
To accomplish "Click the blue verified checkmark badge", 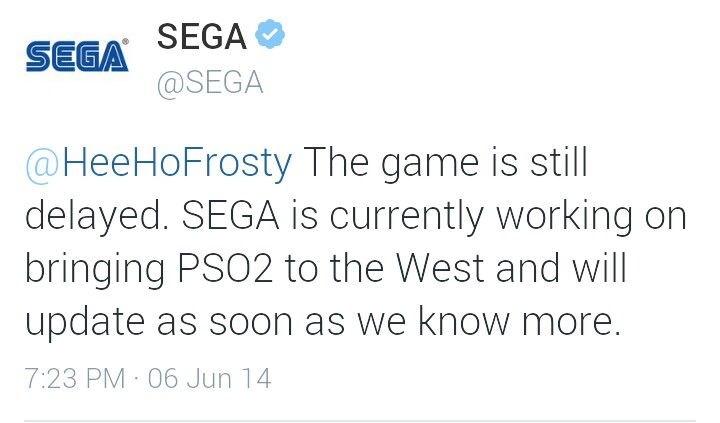I will point(270,34).
